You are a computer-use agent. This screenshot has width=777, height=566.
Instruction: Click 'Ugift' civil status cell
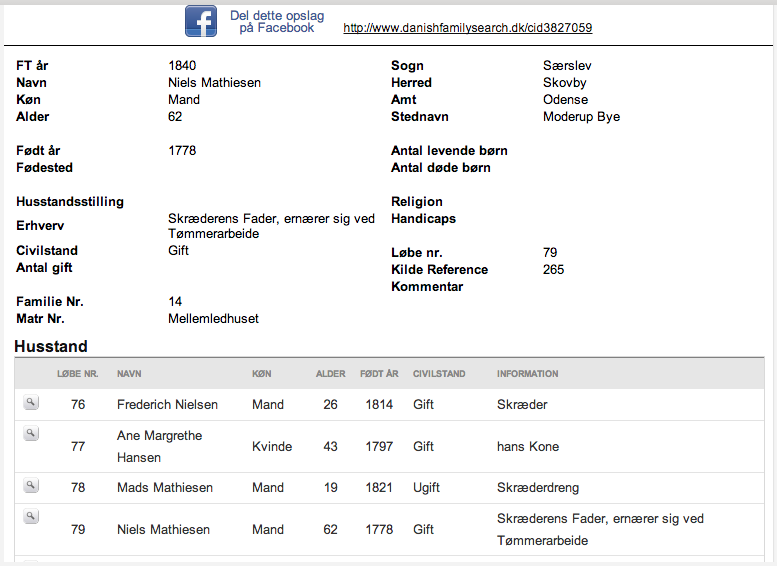click(x=426, y=487)
